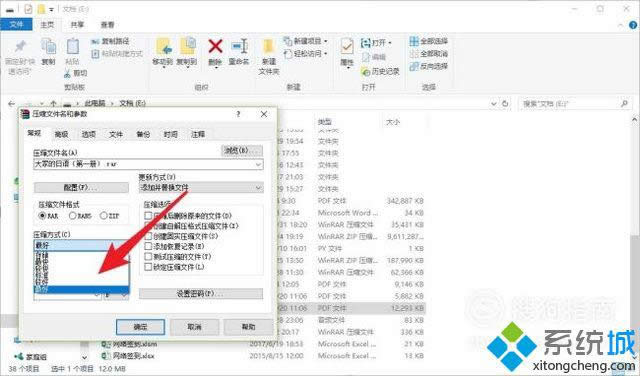Click the Cut (剪切) scissors icon

tap(67, 73)
